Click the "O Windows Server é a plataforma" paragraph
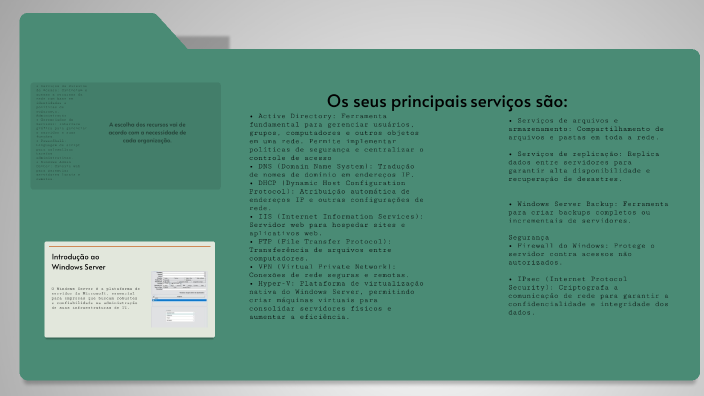704x396 pixels. click(x=96, y=298)
